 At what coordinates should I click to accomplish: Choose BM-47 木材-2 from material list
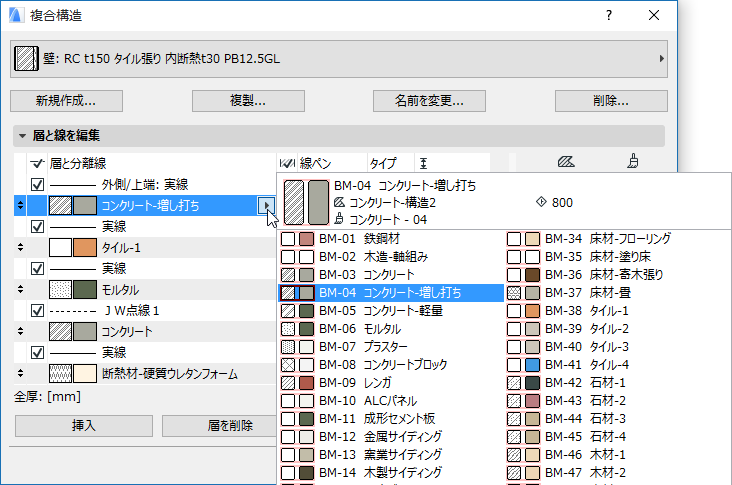point(618,472)
